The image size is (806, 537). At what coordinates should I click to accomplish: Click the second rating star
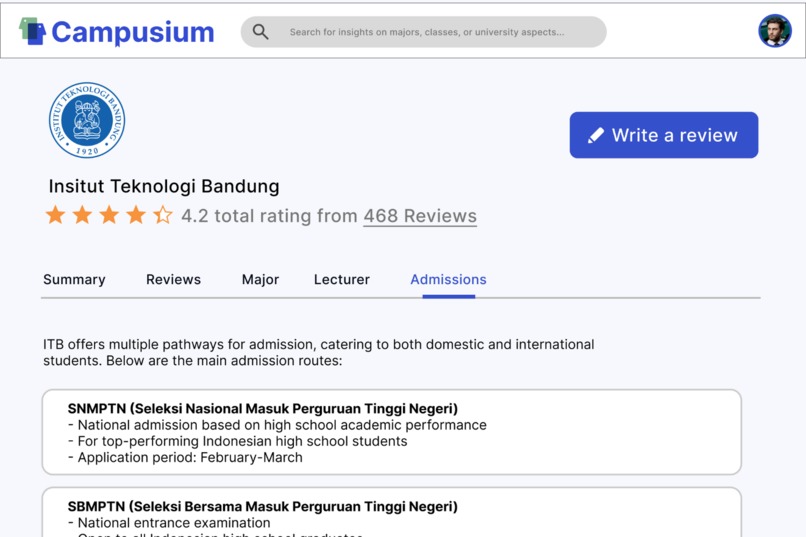(82, 215)
